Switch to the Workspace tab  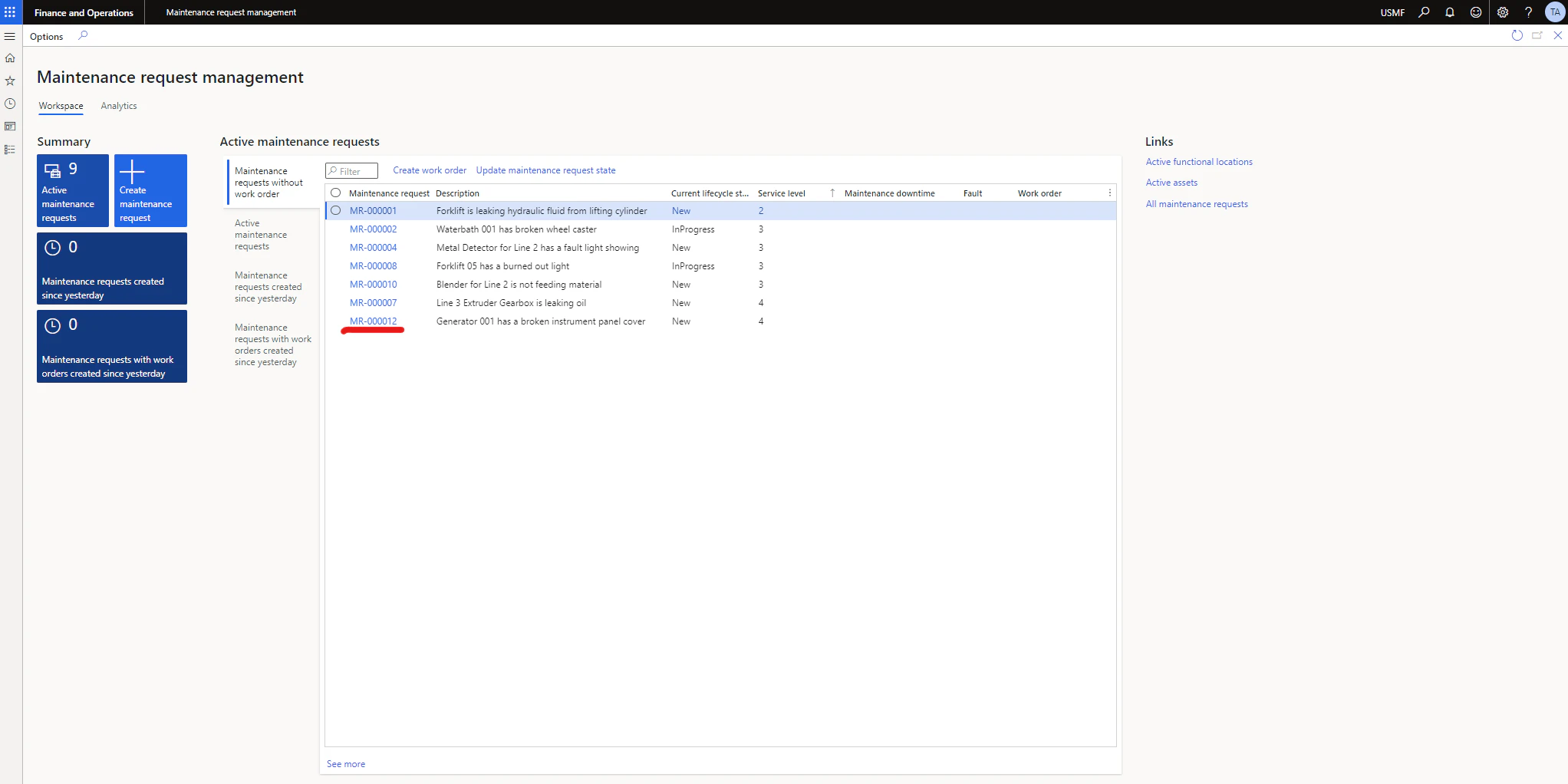(61, 106)
